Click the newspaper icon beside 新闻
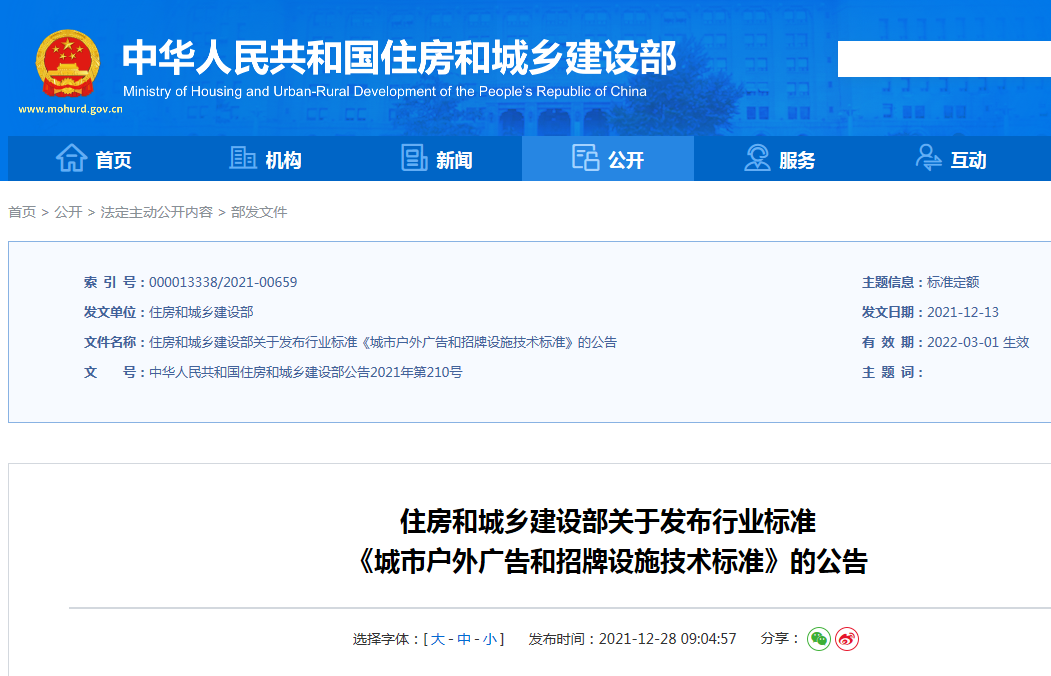 414,158
